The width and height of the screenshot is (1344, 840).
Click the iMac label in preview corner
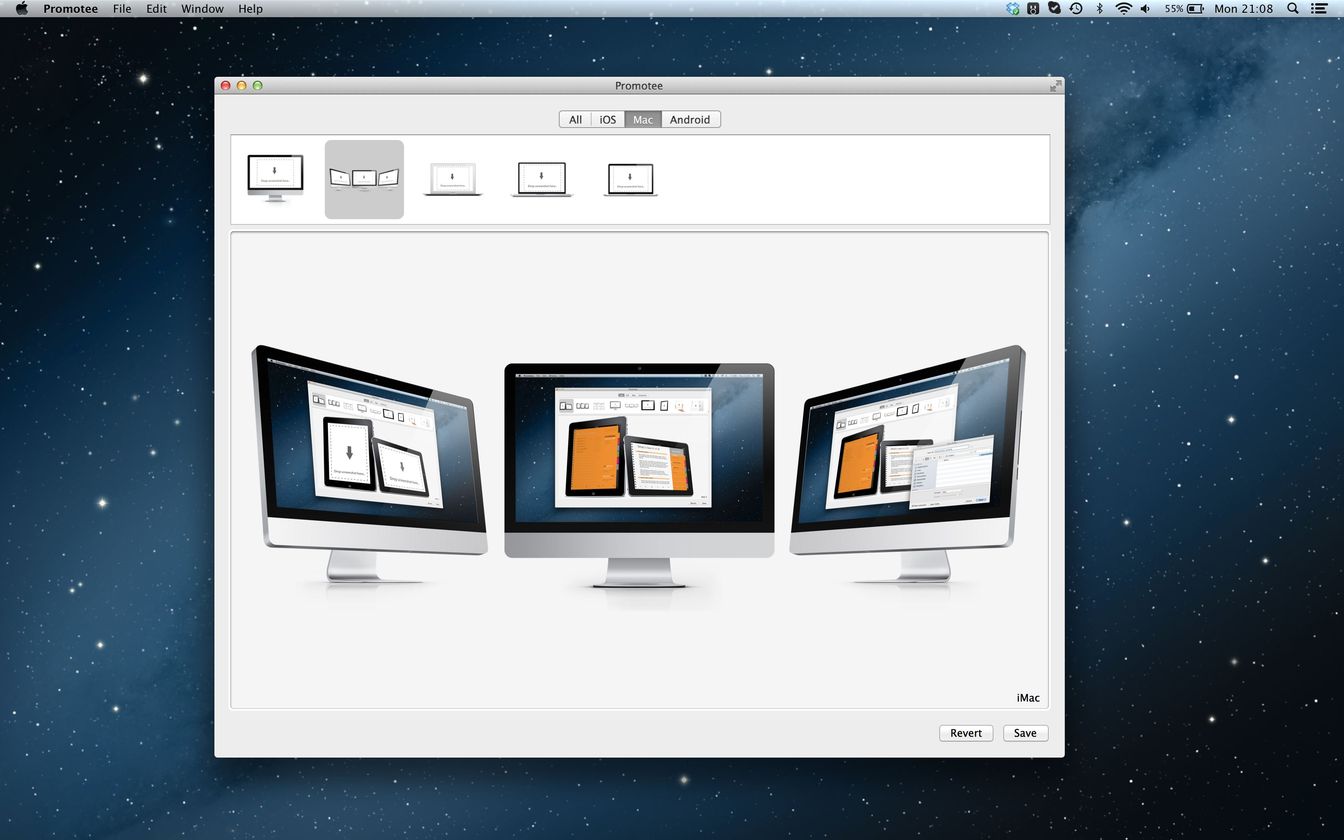[x=1028, y=698]
